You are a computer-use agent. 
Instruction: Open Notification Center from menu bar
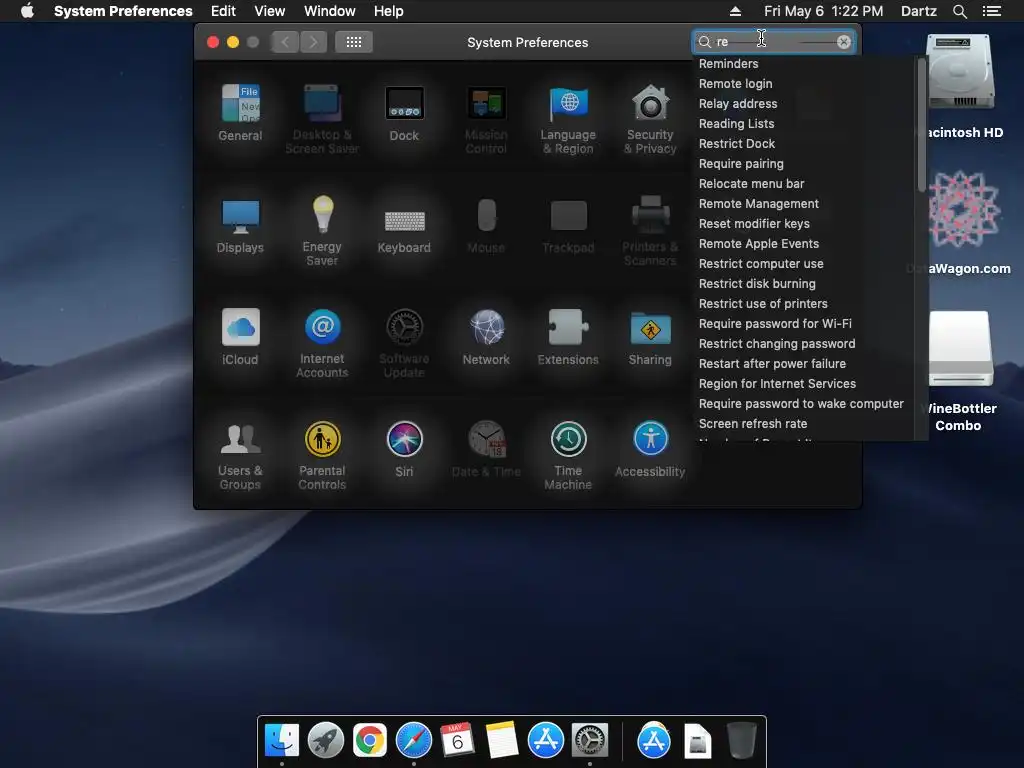pos(992,11)
